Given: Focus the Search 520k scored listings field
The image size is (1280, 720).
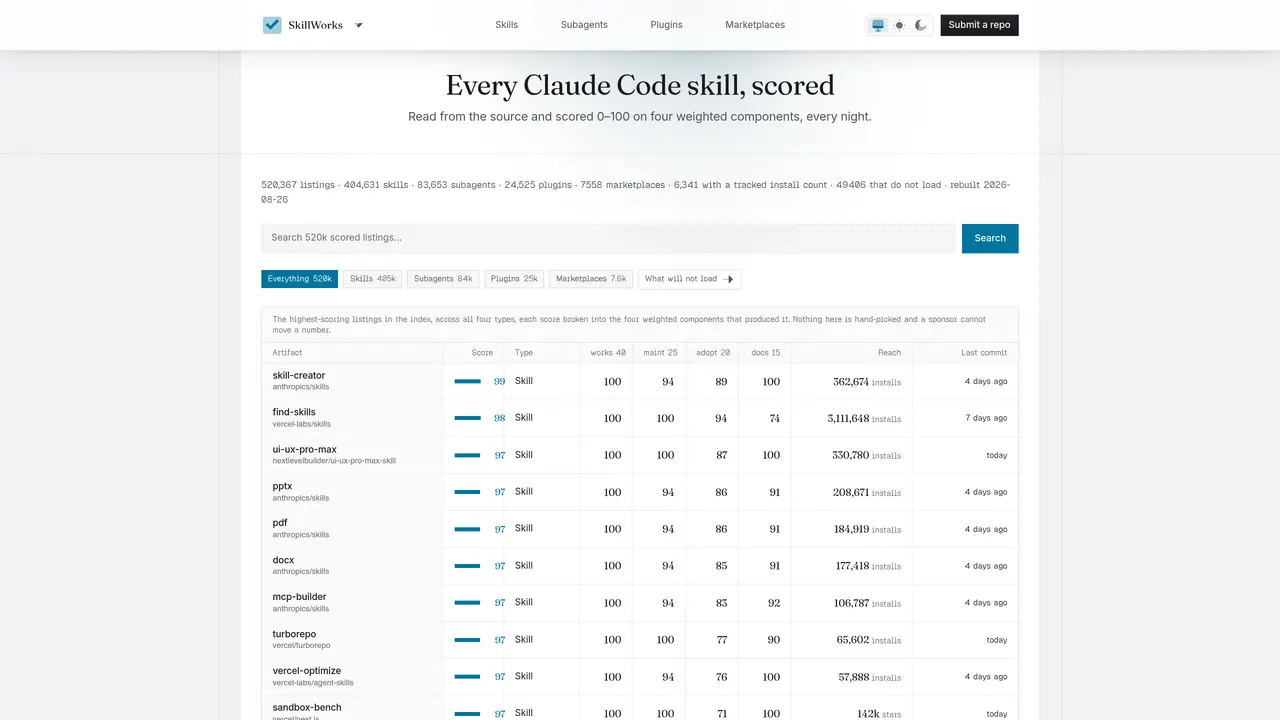Looking at the screenshot, I should pyautogui.click(x=608, y=238).
